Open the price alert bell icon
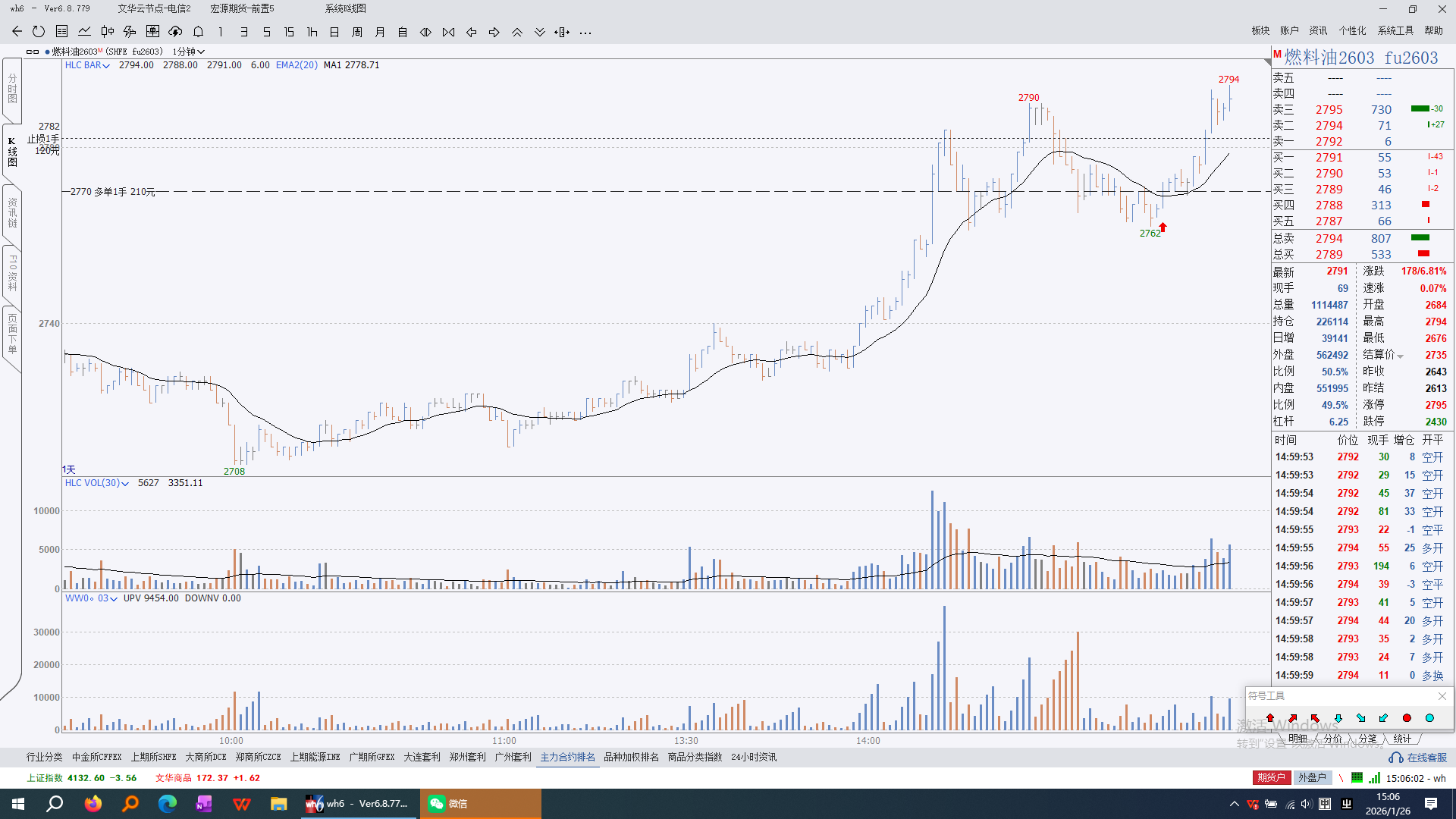This screenshot has height=819, width=1456. click(198, 32)
